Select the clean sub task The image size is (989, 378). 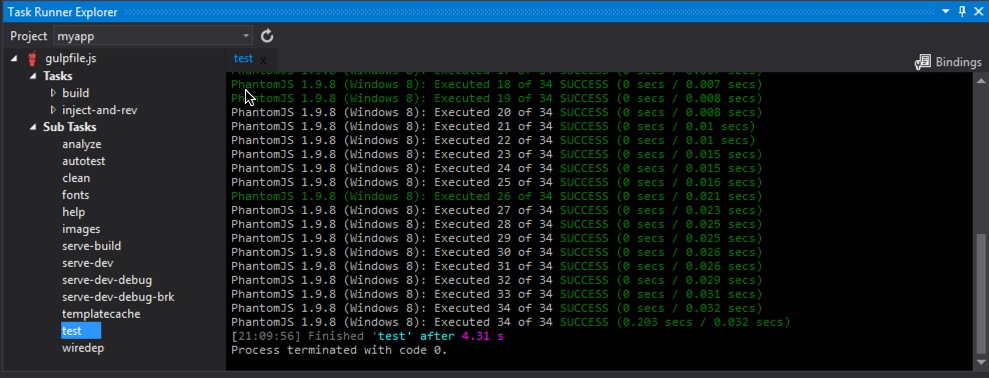point(76,178)
